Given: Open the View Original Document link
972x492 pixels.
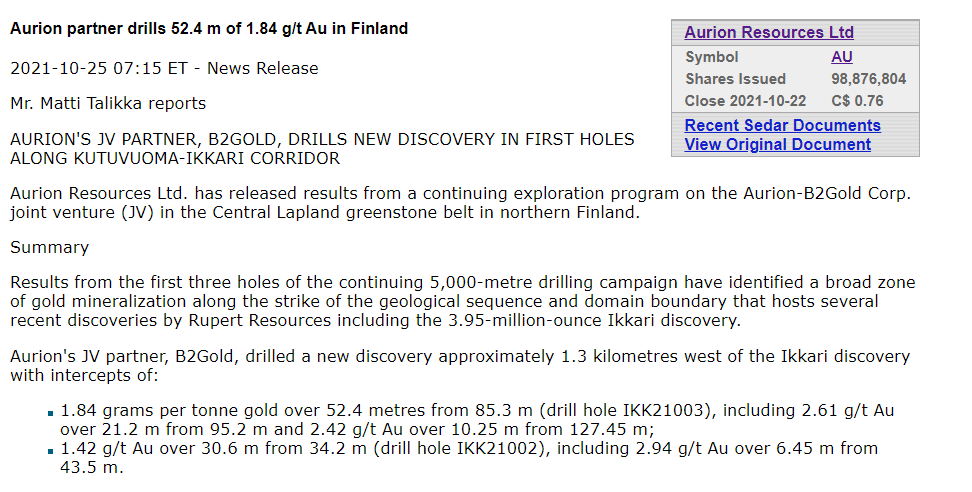Looking at the screenshot, I should point(777,144).
